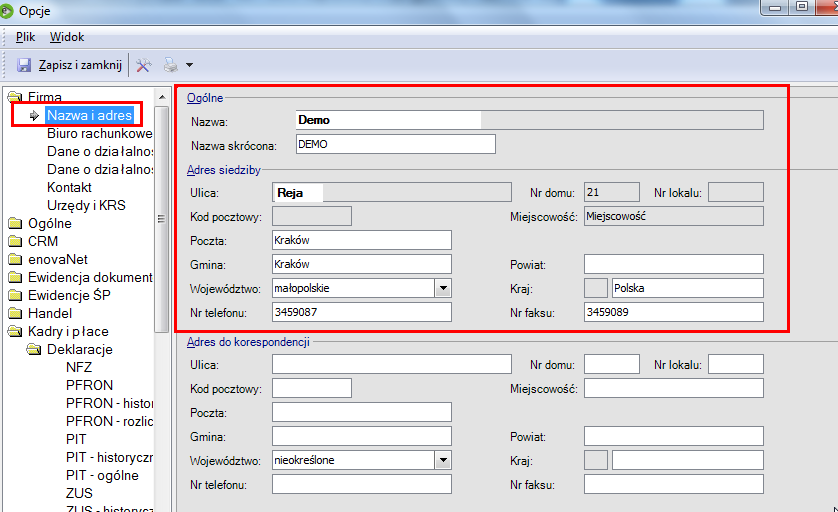The width and height of the screenshot is (838, 512).
Task: Open the Ewidencja dokumentów folder icon
Action: [x=15, y=277]
